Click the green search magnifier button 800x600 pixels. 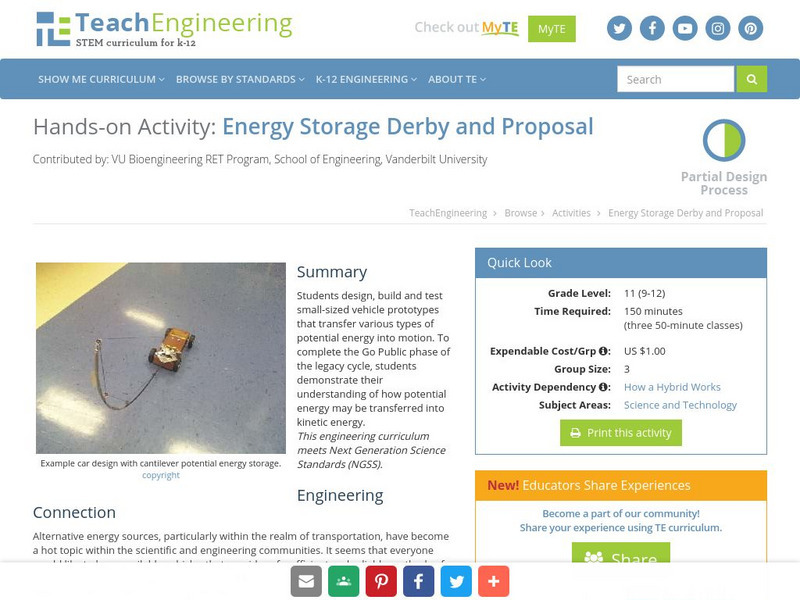(751, 79)
